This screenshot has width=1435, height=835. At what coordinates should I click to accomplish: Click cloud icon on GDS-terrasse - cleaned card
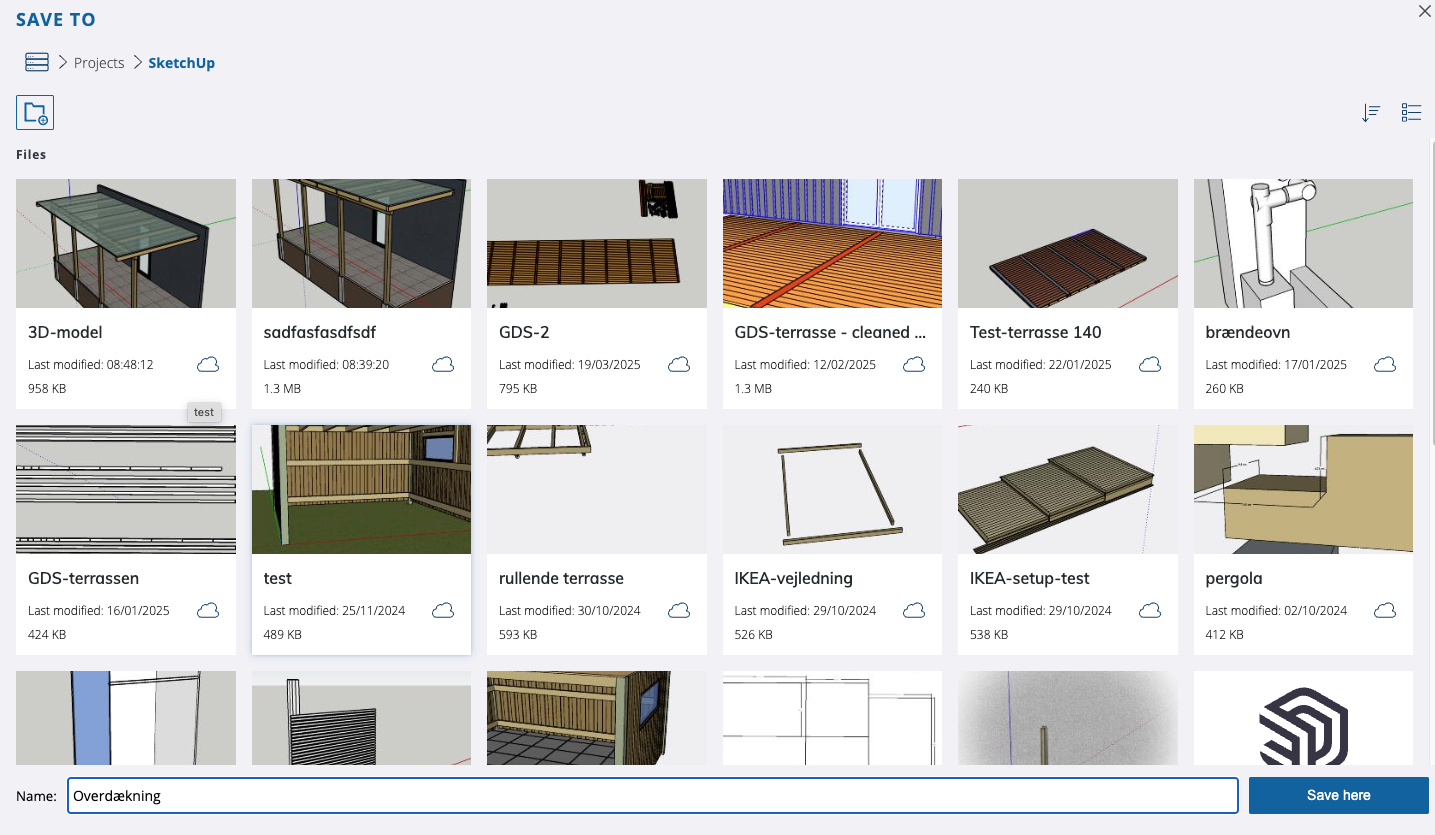(914, 365)
